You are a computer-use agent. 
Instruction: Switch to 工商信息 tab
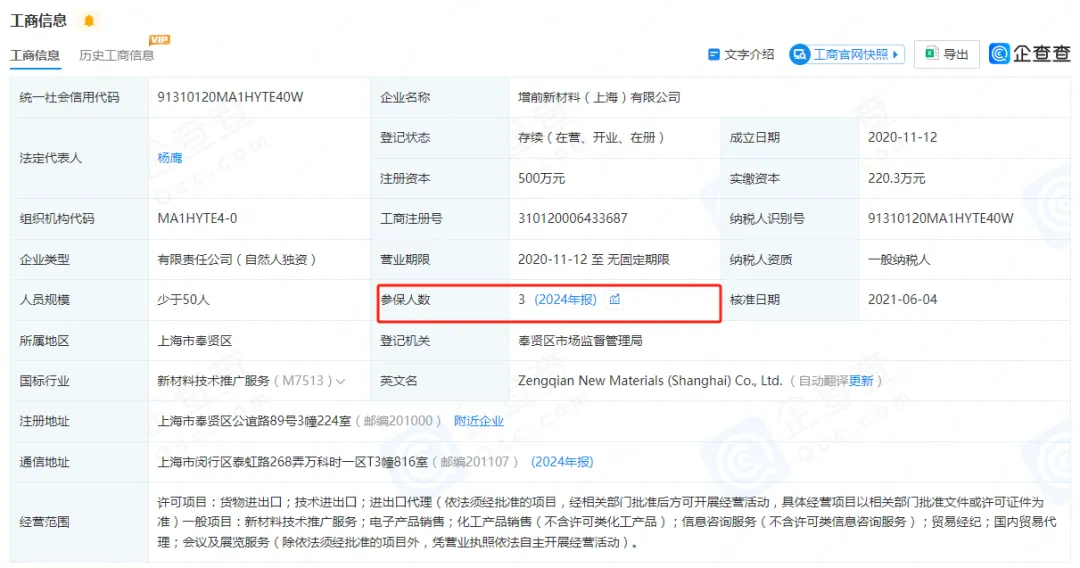pos(35,56)
